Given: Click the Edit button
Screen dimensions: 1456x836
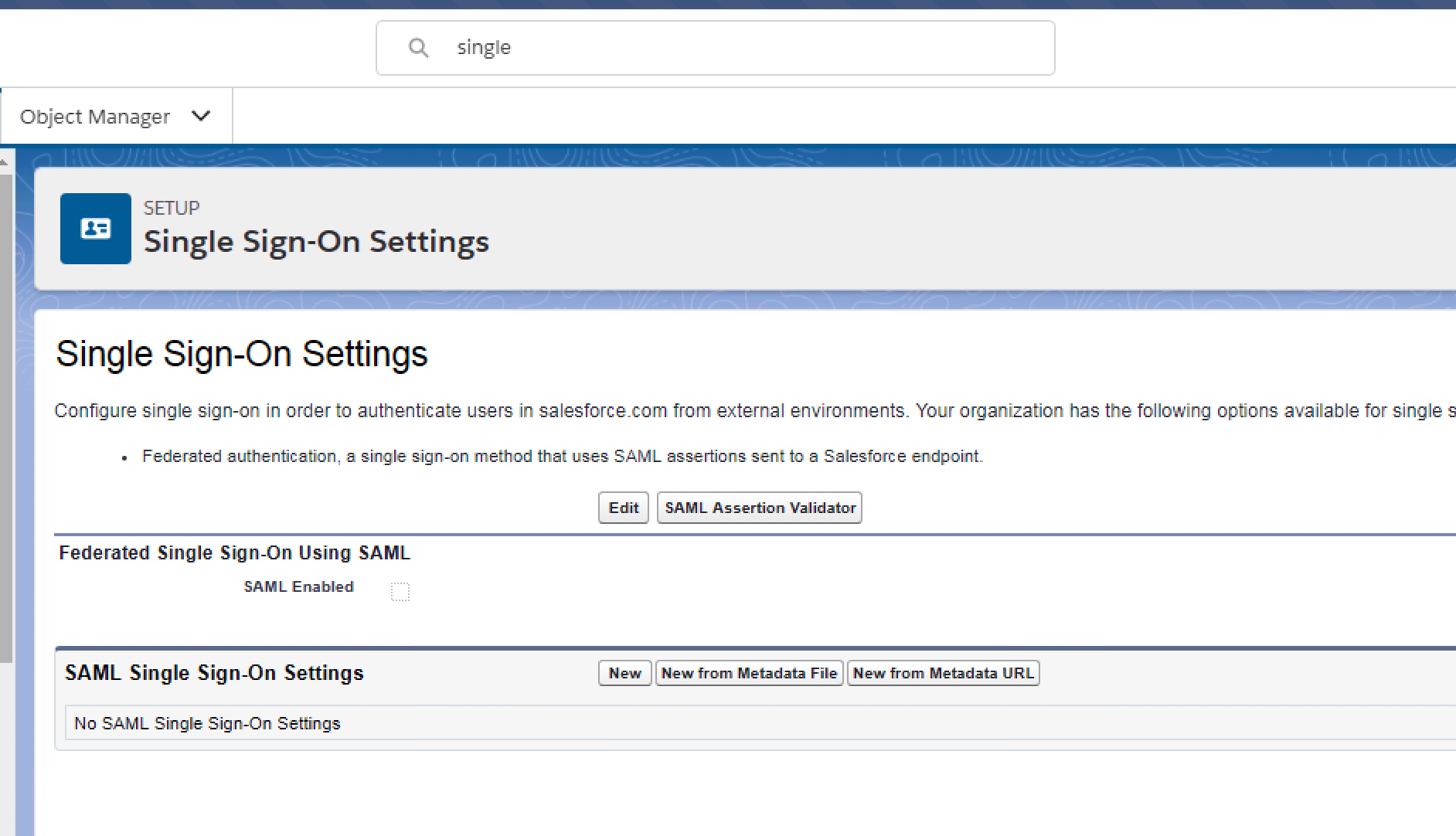Looking at the screenshot, I should tap(624, 508).
